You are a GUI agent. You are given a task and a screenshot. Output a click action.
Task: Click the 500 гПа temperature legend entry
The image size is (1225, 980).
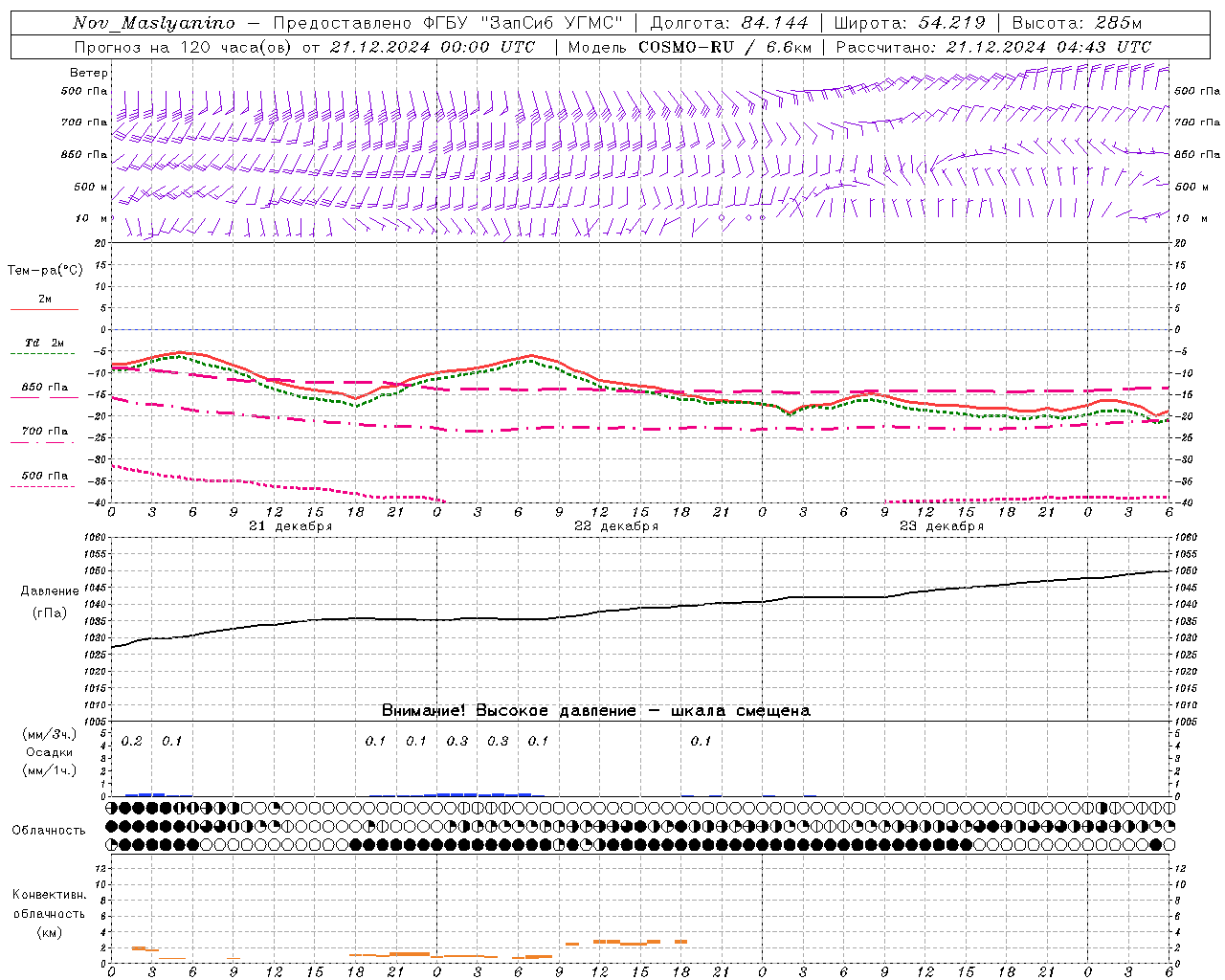tap(45, 476)
